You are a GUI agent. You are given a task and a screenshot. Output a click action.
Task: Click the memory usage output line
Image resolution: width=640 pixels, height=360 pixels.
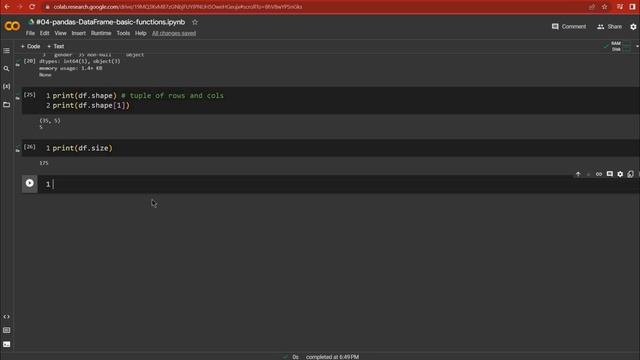(x=71, y=68)
